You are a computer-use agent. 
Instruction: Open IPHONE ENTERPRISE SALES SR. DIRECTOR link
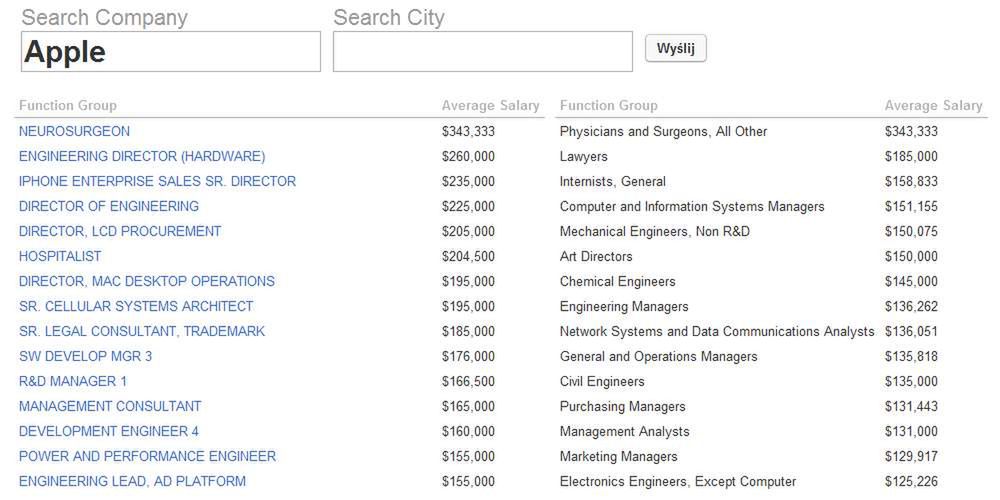pyautogui.click(x=158, y=181)
